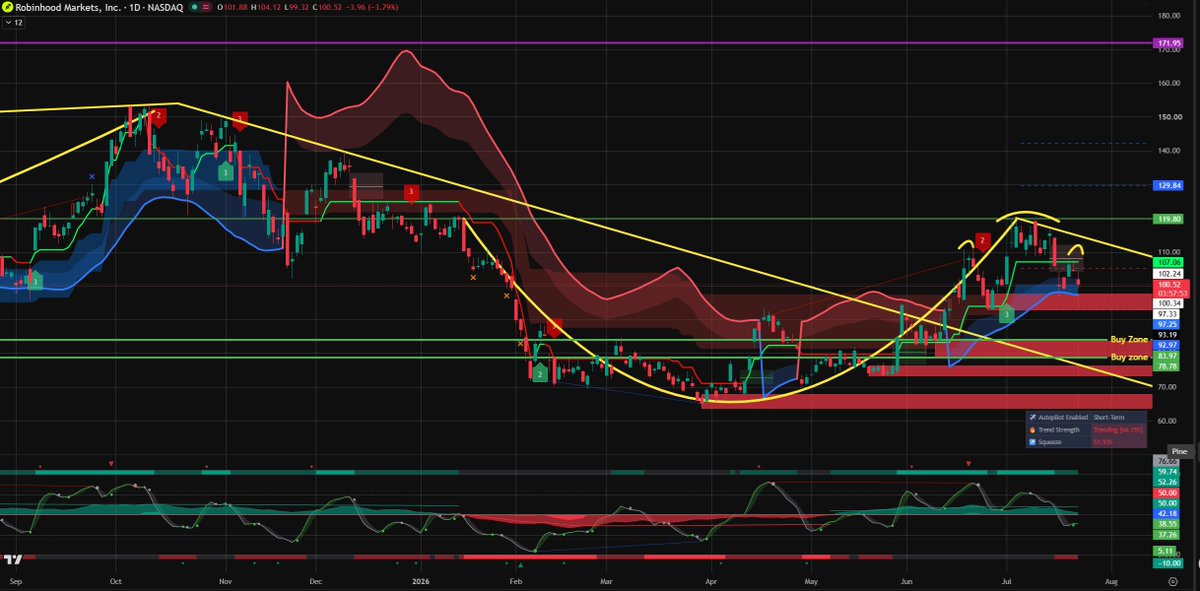
Task: Click the flame Trend Strength icon
Action: 1032,429
